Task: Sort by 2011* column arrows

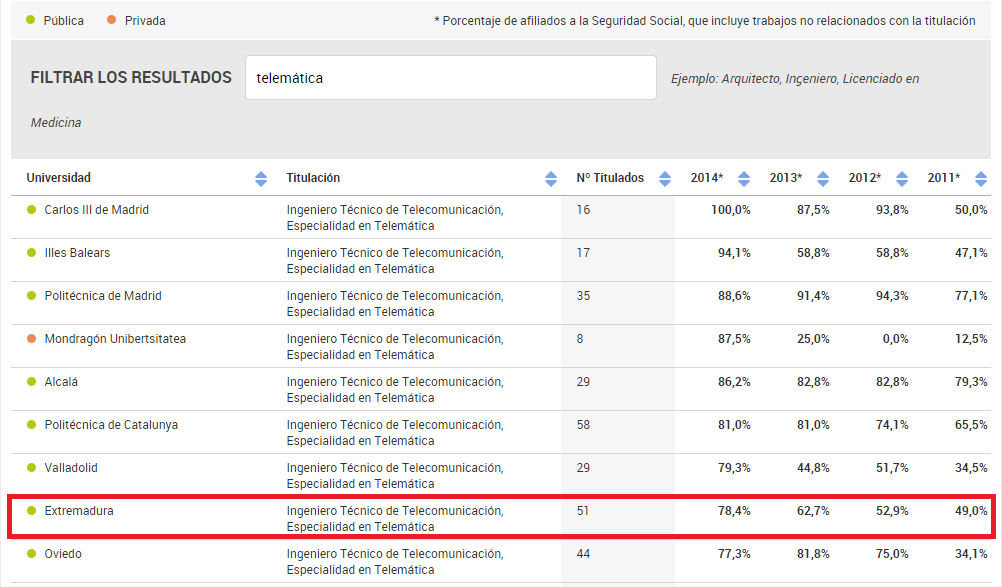Action: [x=981, y=179]
